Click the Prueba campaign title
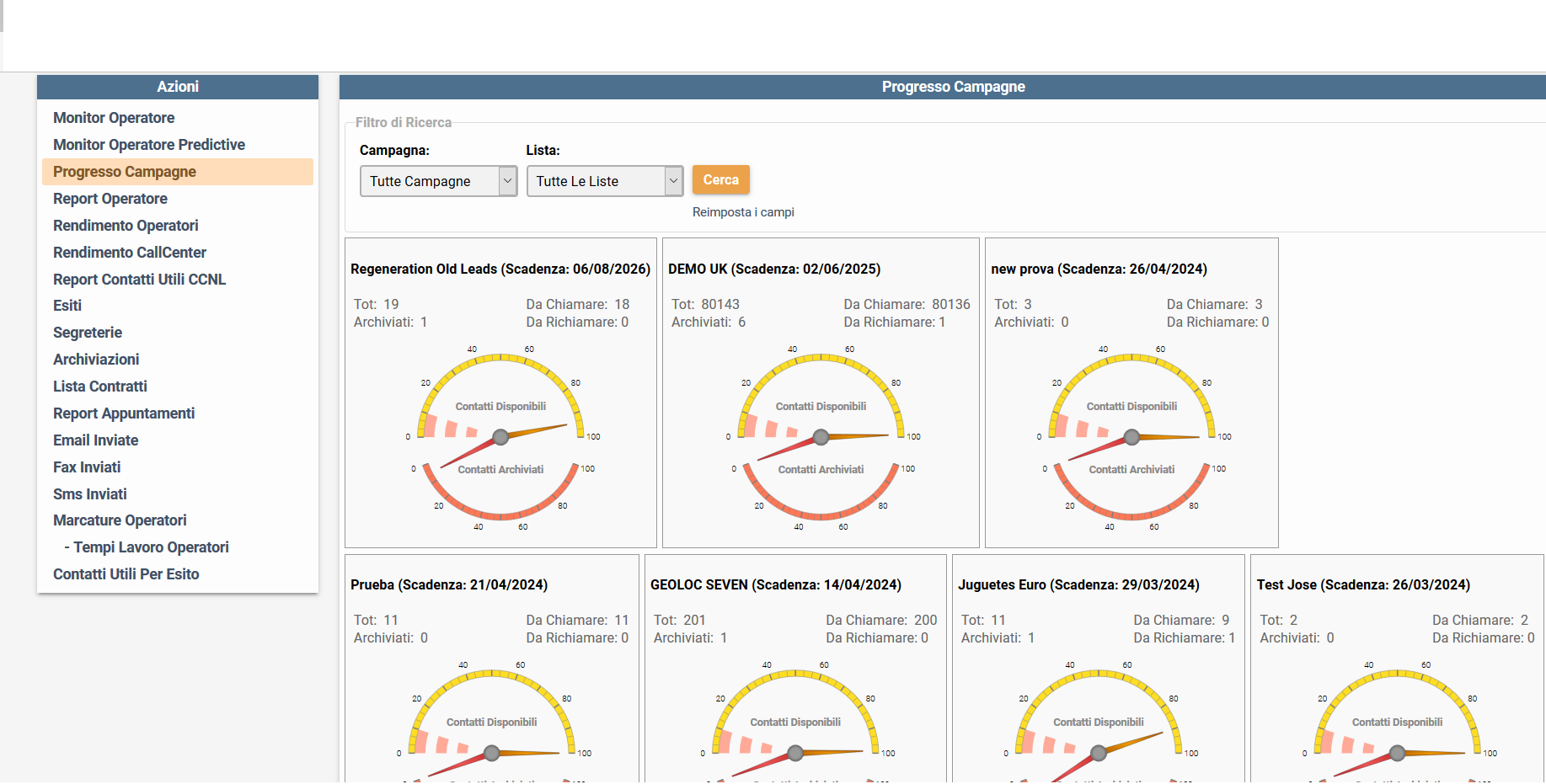This screenshot has height=784, width=1546. 449,585
